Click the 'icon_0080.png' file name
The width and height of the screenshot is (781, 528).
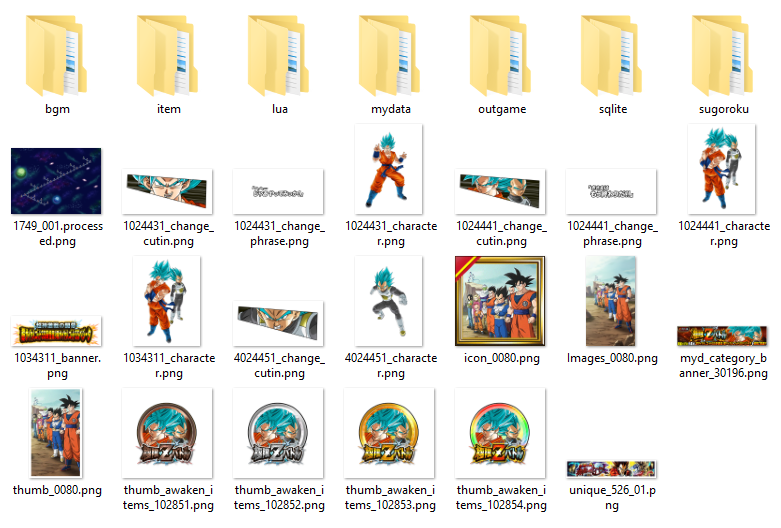point(502,358)
